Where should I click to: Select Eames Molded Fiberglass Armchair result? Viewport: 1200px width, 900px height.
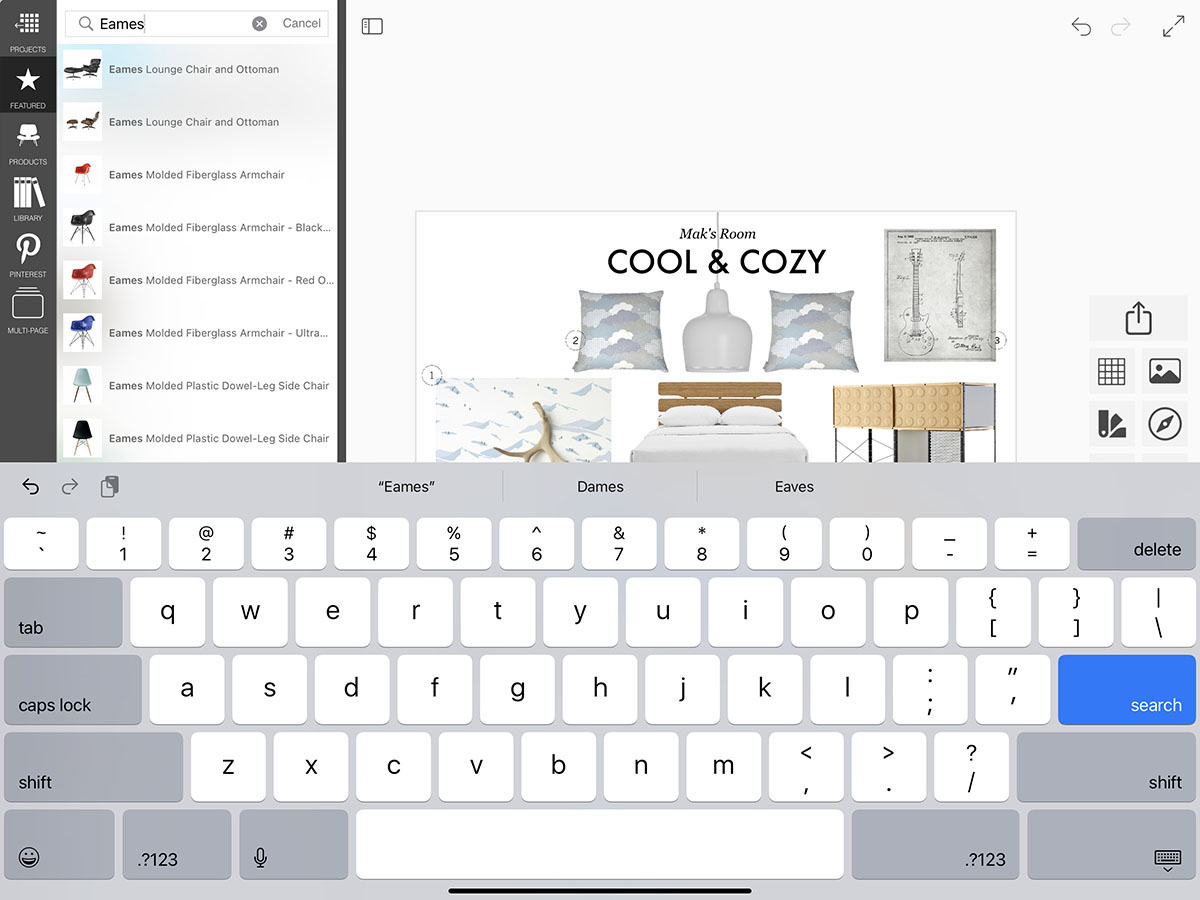pos(197,175)
